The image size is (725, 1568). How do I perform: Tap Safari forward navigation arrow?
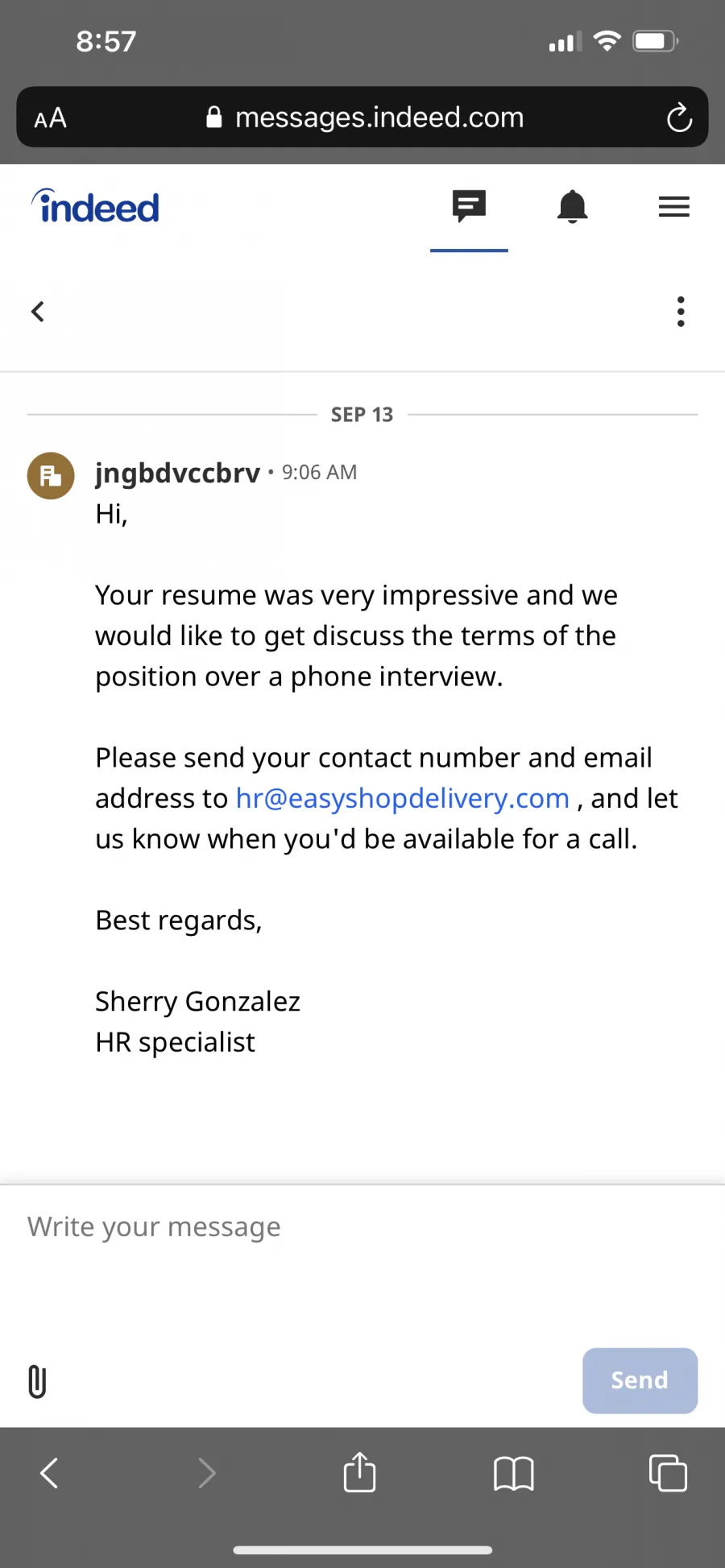pyautogui.click(x=206, y=1473)
